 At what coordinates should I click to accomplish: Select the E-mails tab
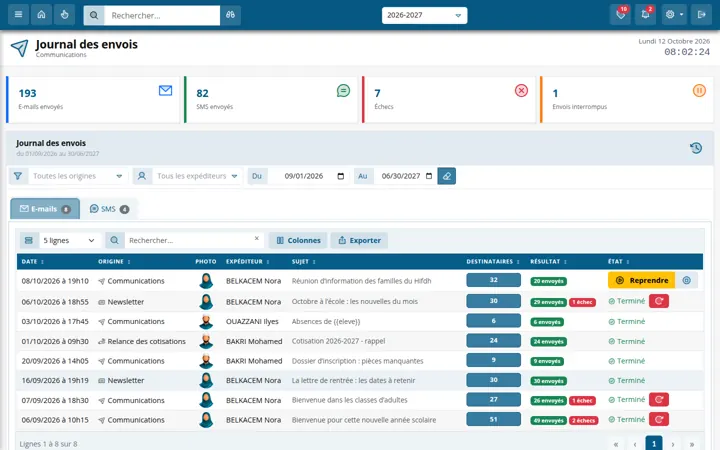(45, 209)
